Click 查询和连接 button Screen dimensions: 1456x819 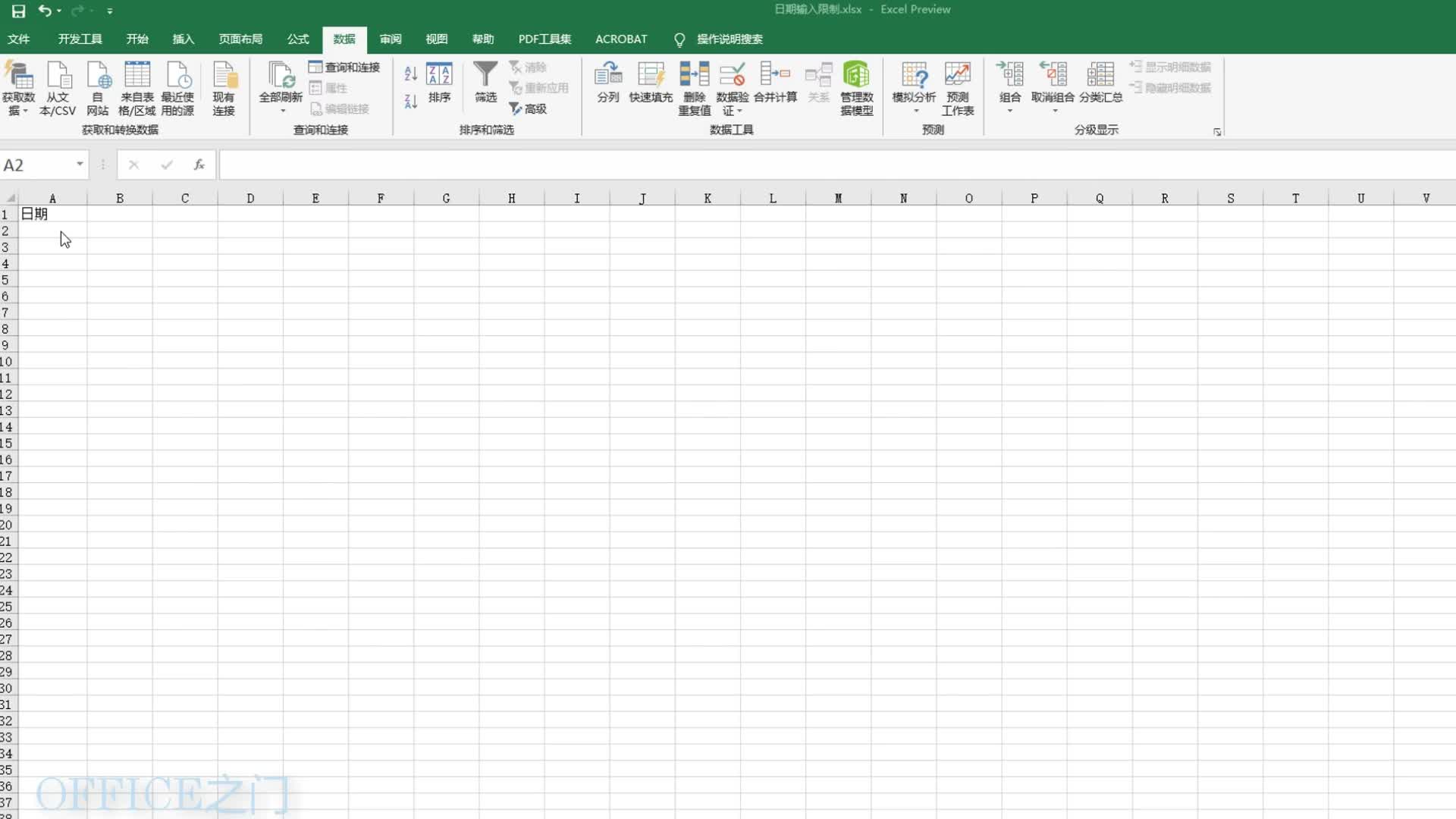pyautogui.click(x=344, y=67)
